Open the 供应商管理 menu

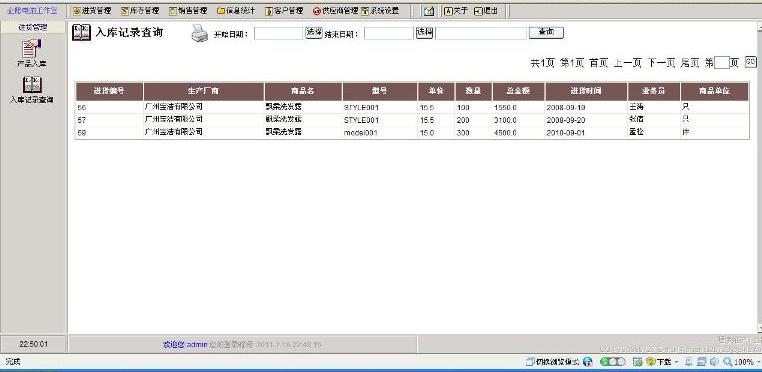tap(335, 10)
